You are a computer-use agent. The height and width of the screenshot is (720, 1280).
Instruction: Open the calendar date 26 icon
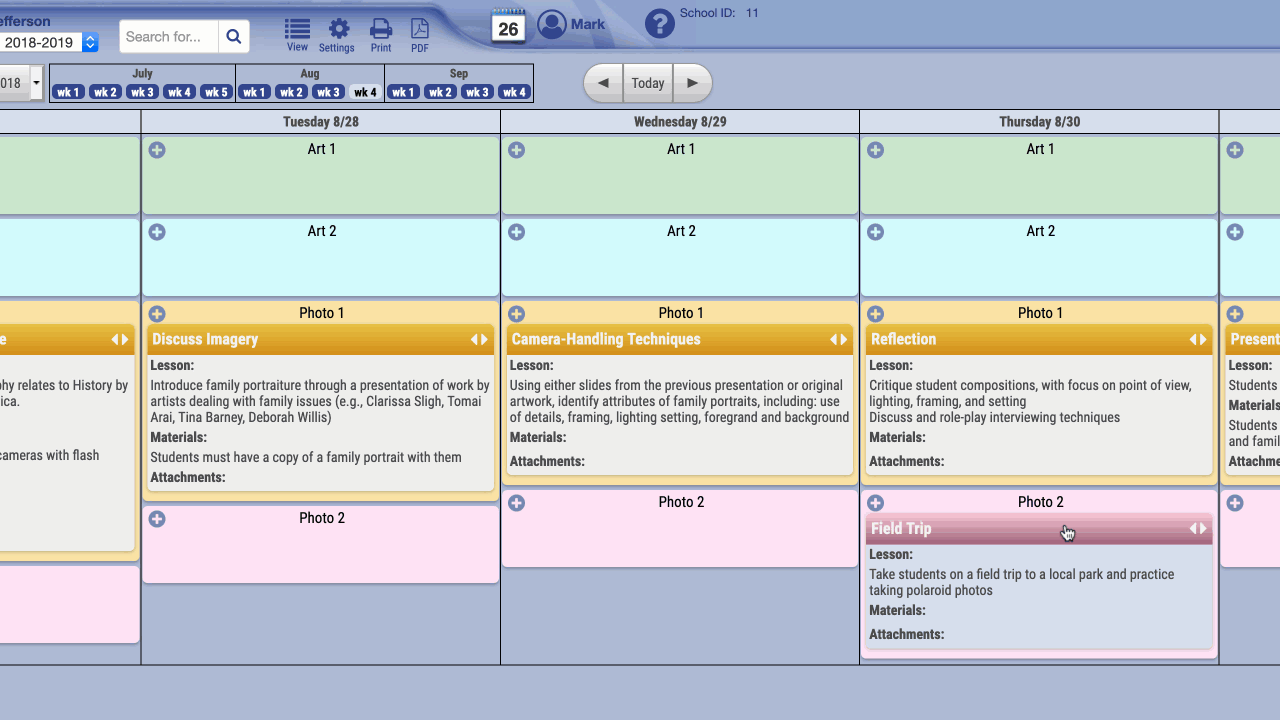point(508,26)
